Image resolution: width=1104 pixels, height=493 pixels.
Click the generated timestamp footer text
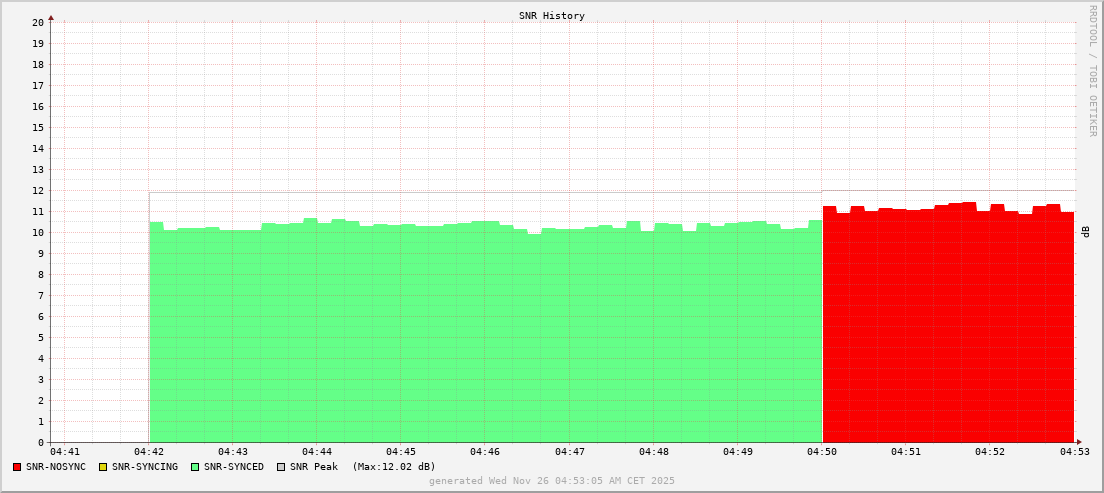tap(552, 481)
